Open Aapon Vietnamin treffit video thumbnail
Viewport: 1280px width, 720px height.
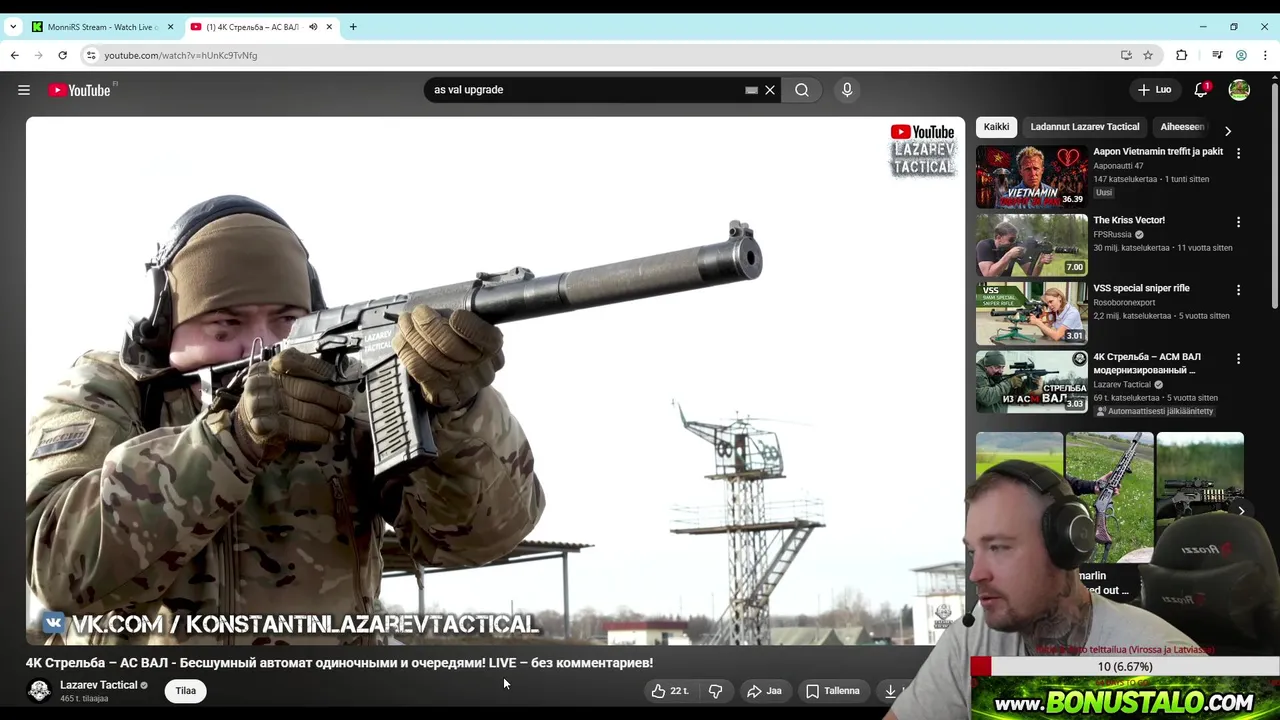(x=1031, y=176)
